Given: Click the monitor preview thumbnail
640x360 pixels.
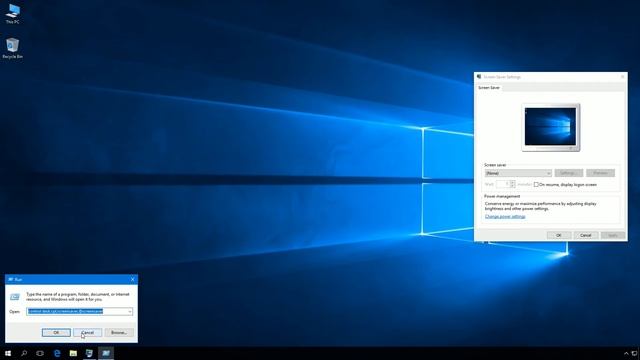Looking at the screenshot, I should point(551,127).
